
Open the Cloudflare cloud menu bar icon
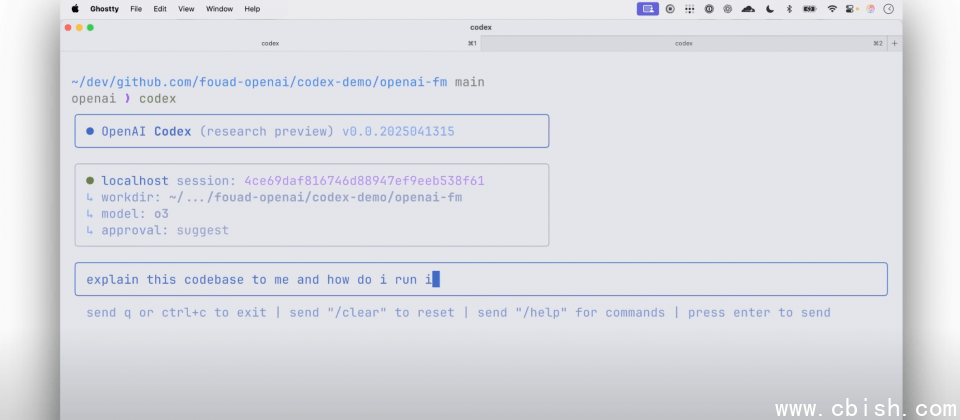748,9
